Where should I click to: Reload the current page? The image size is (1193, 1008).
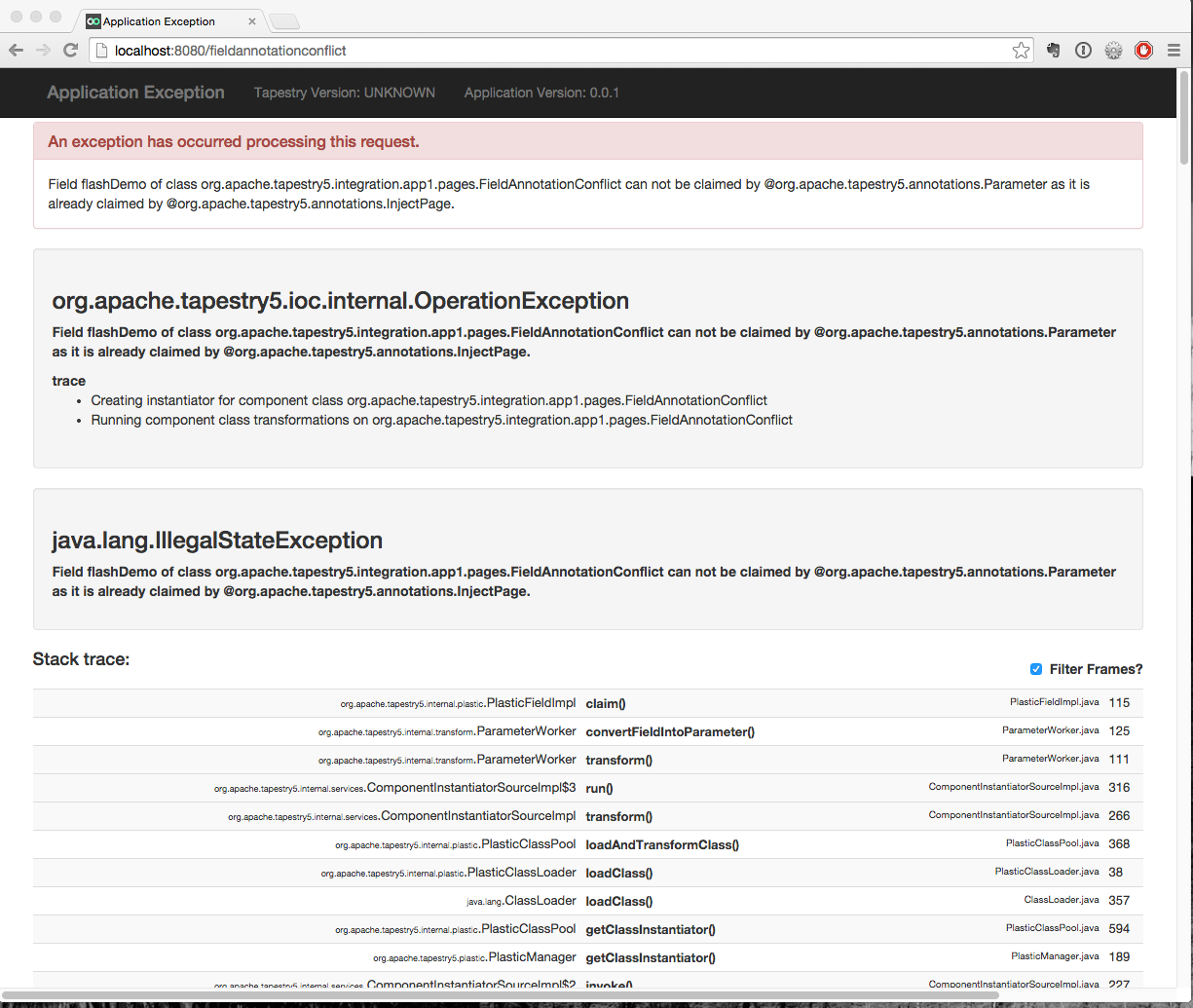point(70,51)
